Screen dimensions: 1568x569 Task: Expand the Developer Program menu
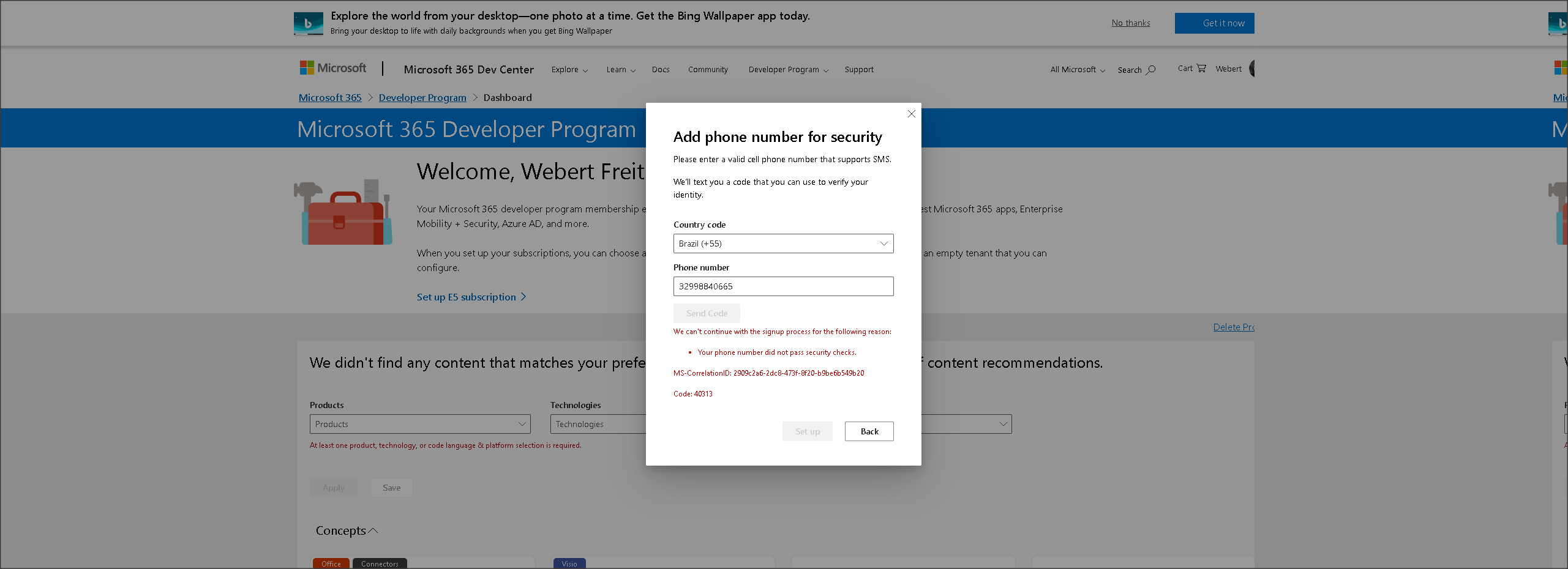point(788,70)
